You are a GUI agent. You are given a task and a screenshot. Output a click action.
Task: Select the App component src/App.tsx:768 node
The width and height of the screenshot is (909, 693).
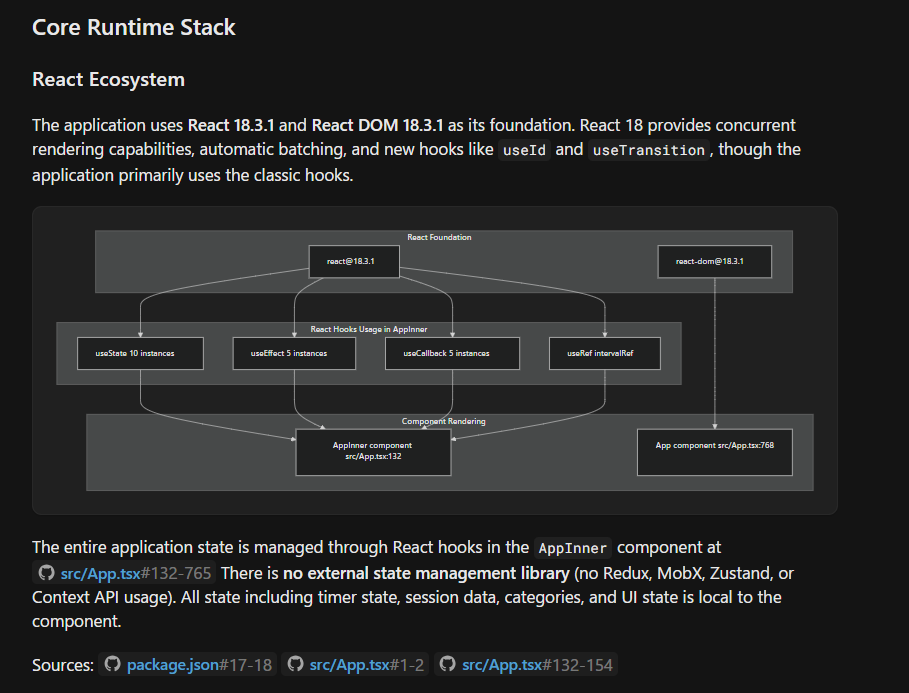pyautogui.click(x=714, y=451)
